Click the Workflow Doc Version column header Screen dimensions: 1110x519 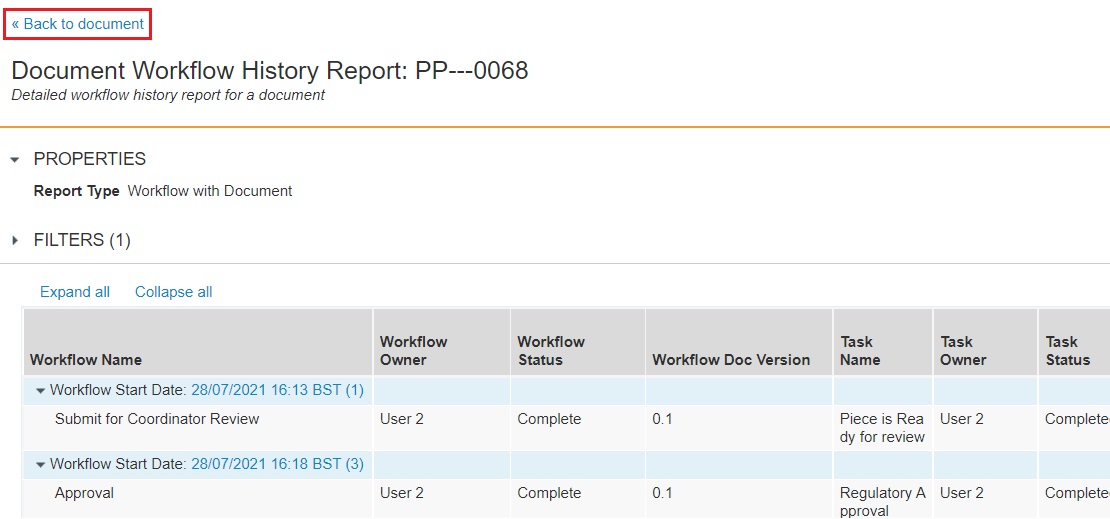click(731, 360)
